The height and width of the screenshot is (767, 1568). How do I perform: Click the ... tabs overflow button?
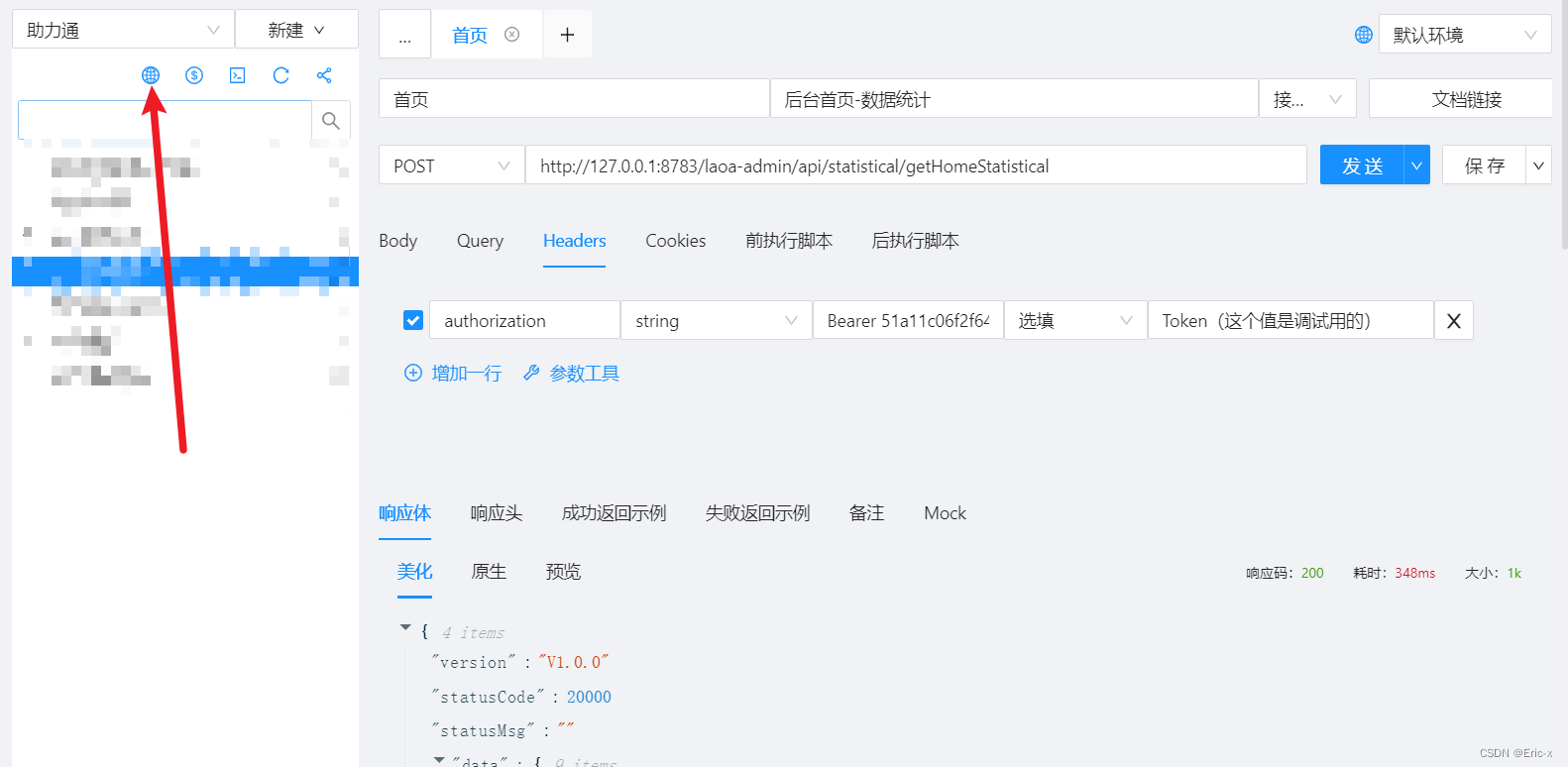pos(404,35)
